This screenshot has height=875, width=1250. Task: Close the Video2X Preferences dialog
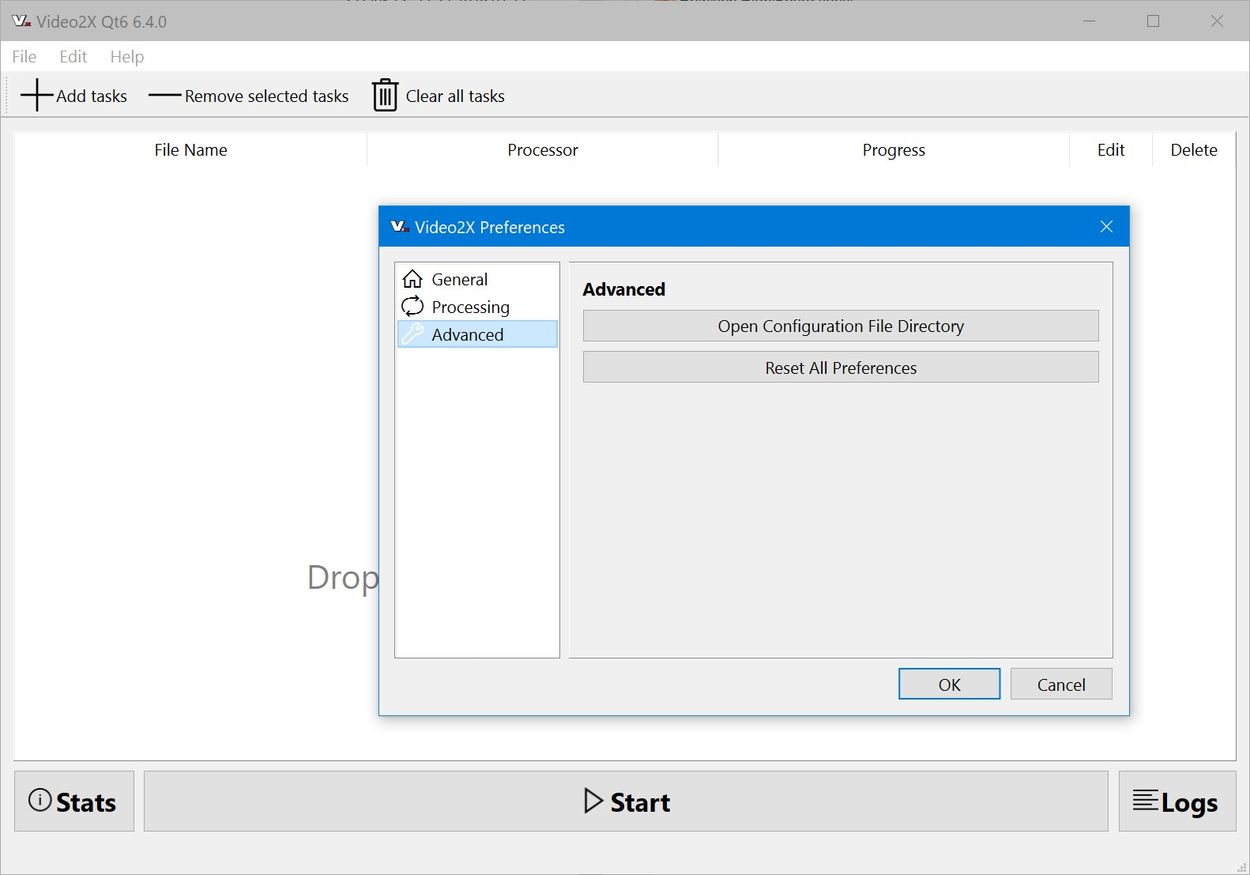(1106, 227)
